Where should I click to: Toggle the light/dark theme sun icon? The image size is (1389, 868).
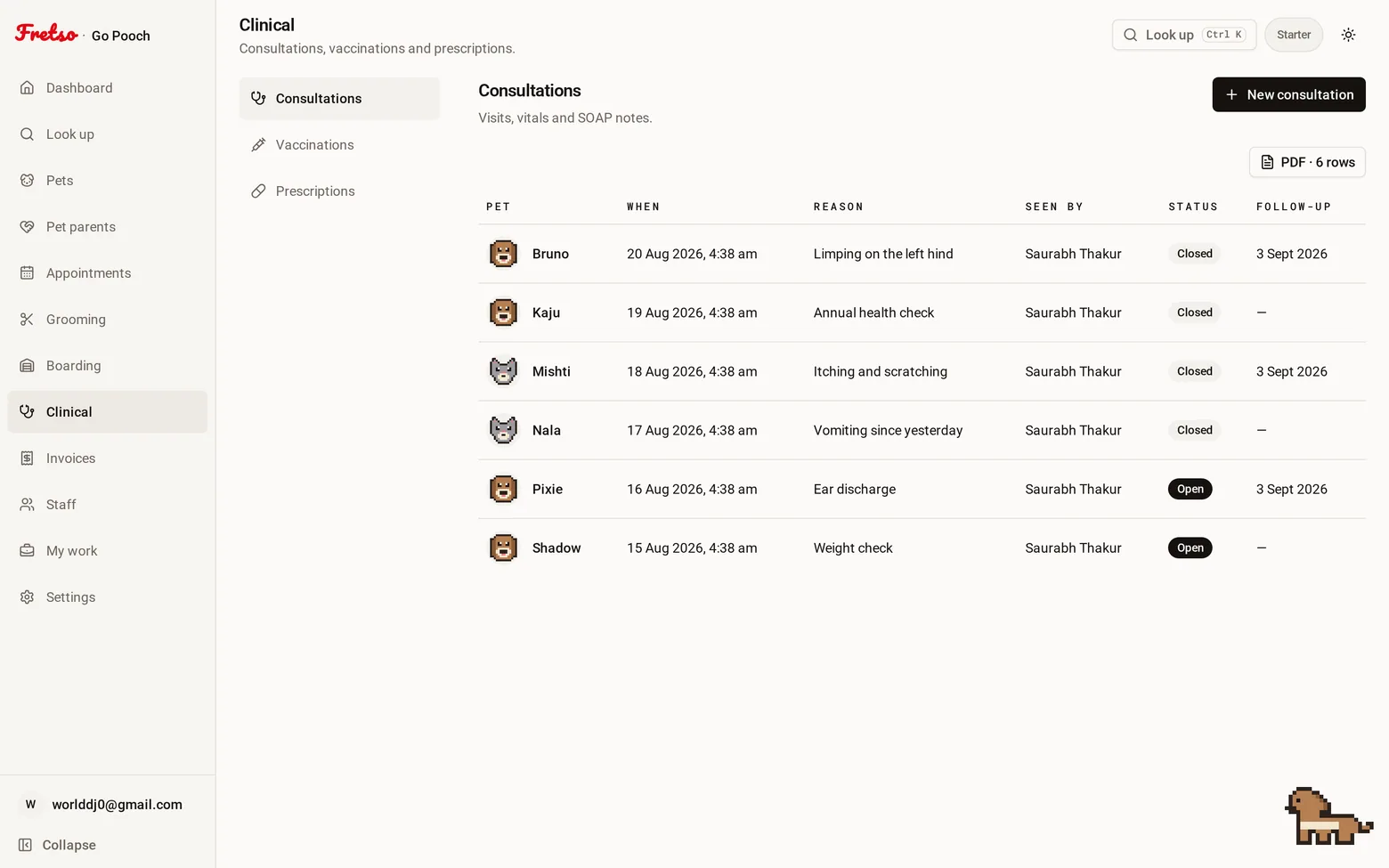(x=1349, y=35)
